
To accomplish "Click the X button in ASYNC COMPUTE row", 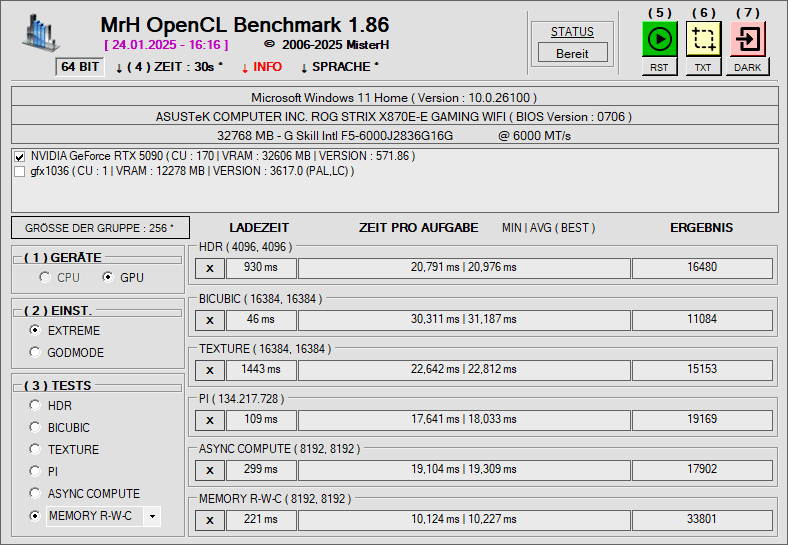I will click(210, 471).
